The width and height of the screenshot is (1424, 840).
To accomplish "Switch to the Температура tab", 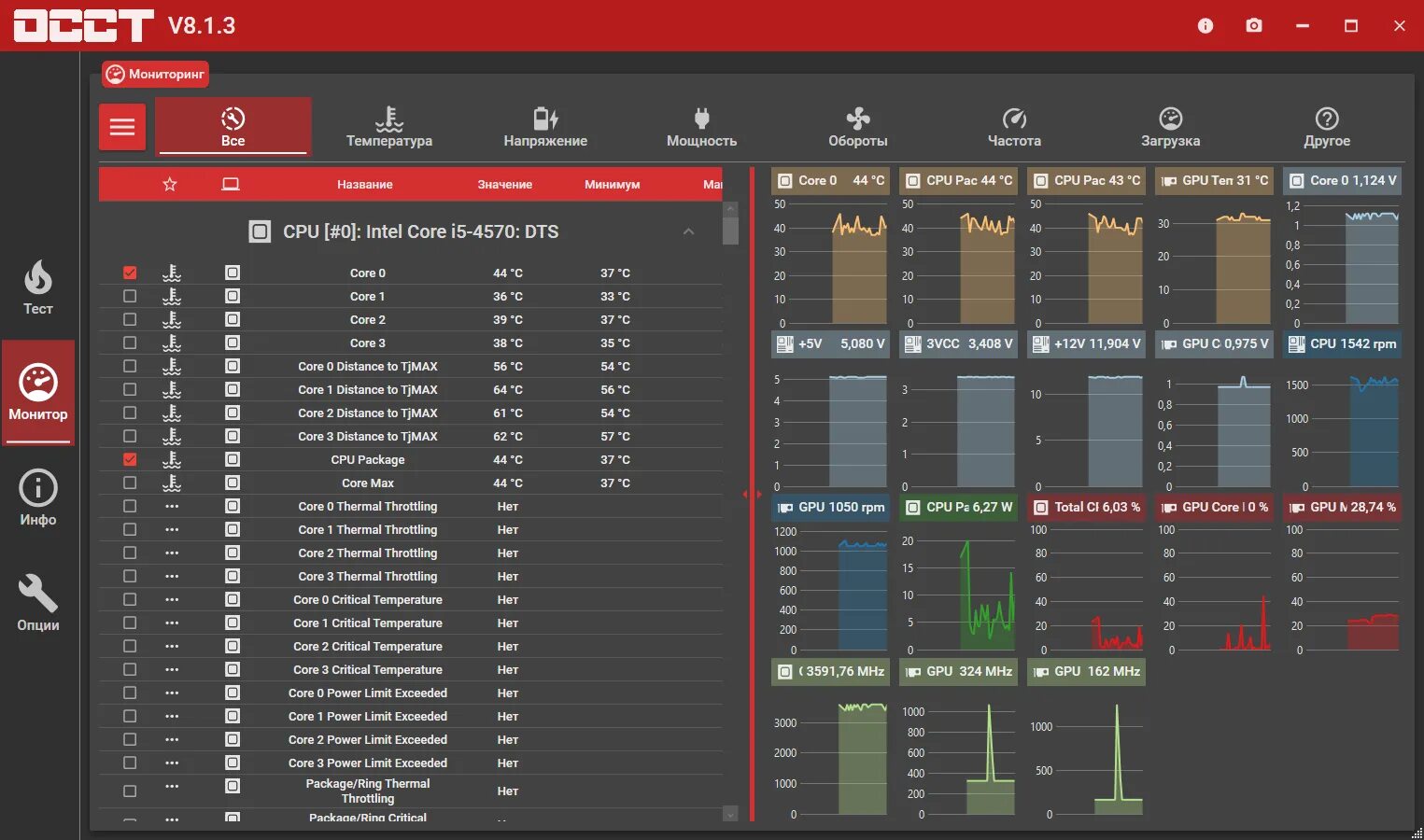I will 389,127.
